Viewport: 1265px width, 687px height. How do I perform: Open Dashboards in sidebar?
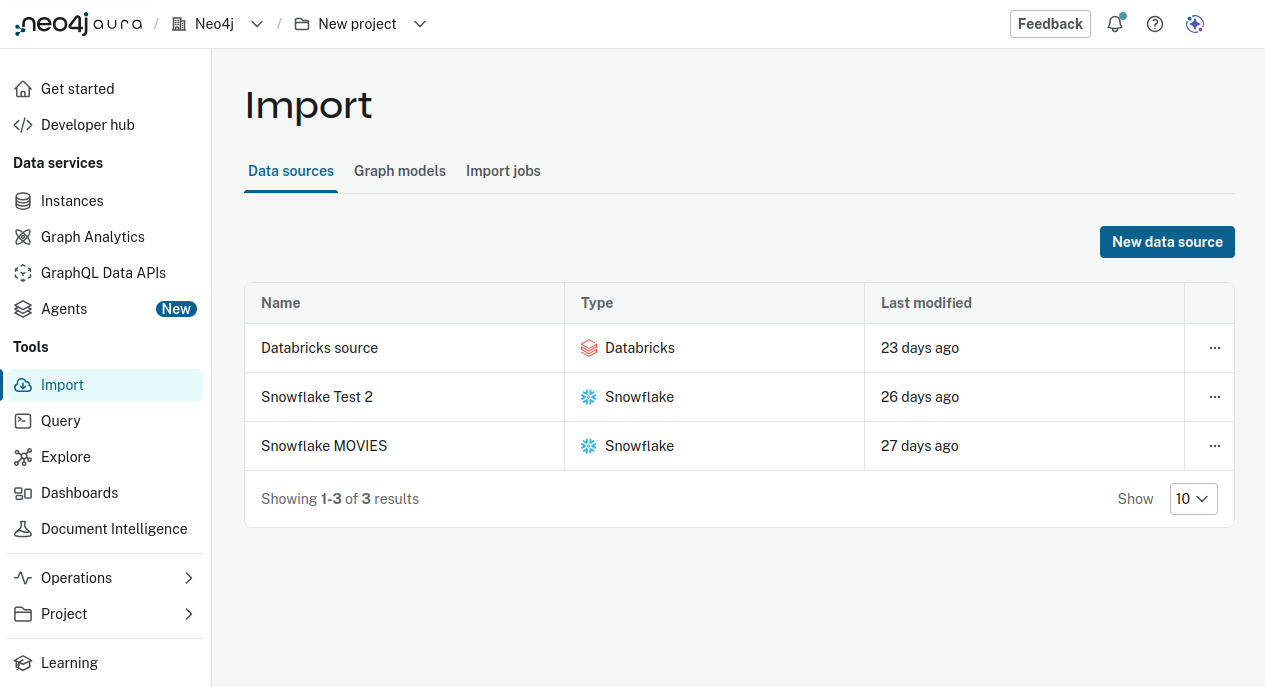[105, 493]
